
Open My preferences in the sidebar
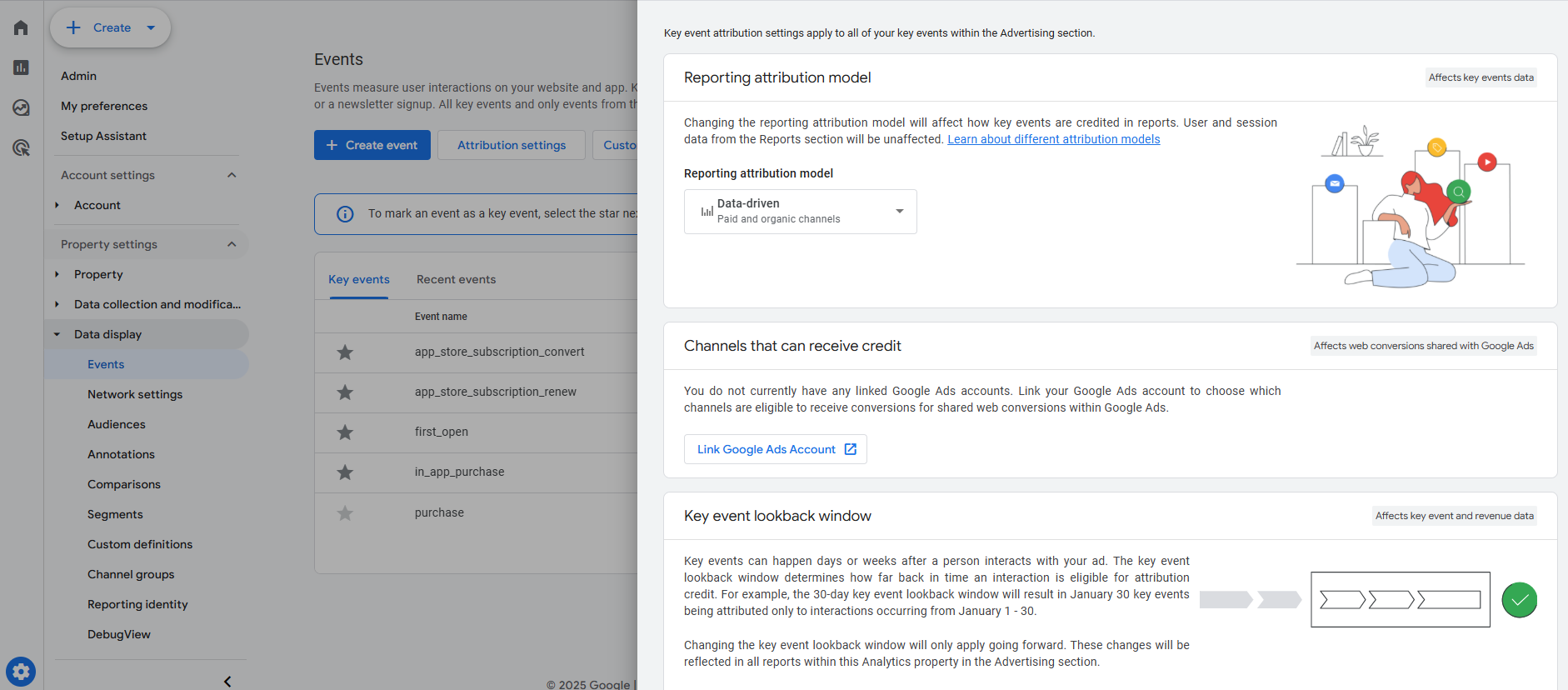click(104, 106)
